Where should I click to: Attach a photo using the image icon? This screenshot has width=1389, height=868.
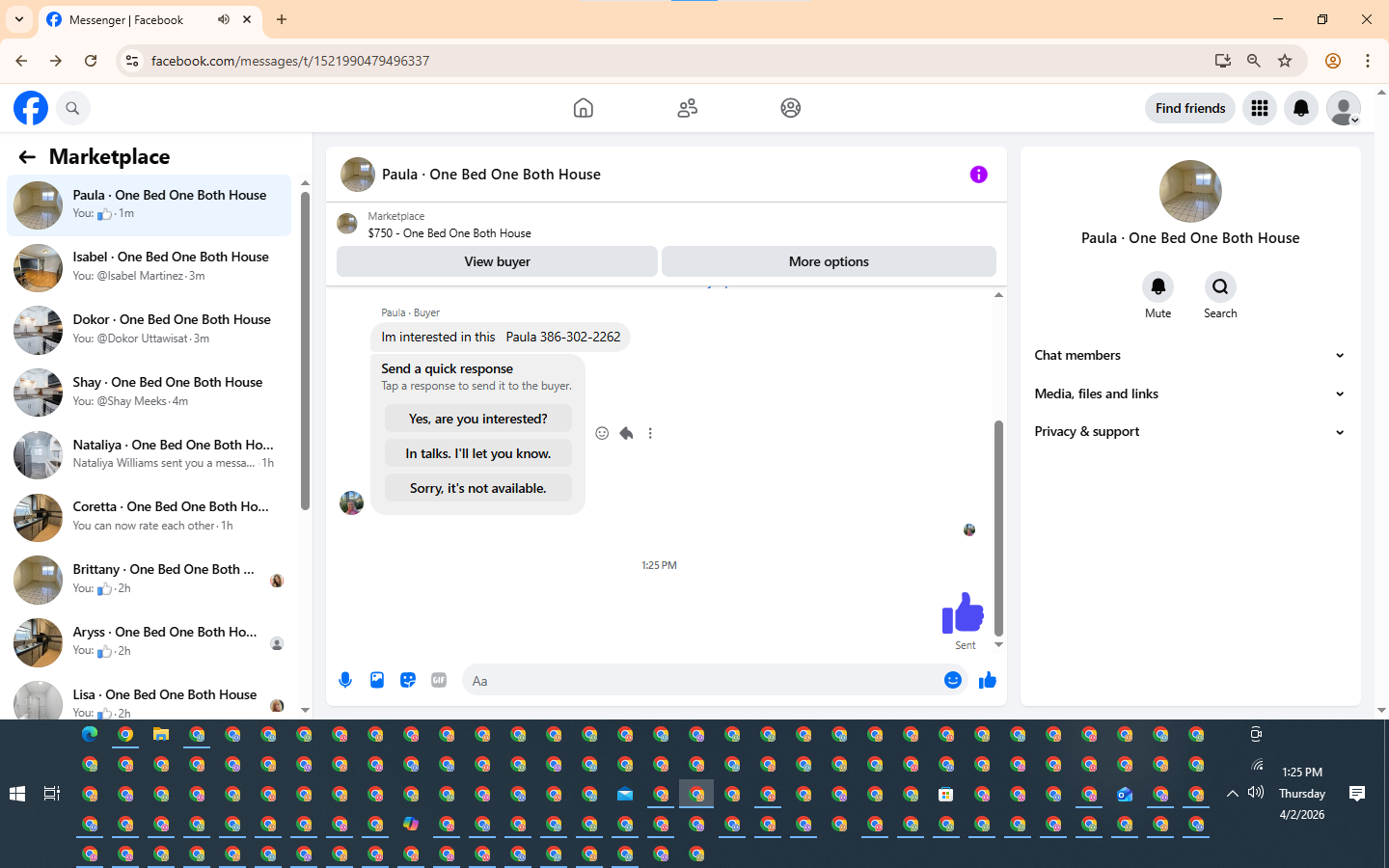point(377,681)
